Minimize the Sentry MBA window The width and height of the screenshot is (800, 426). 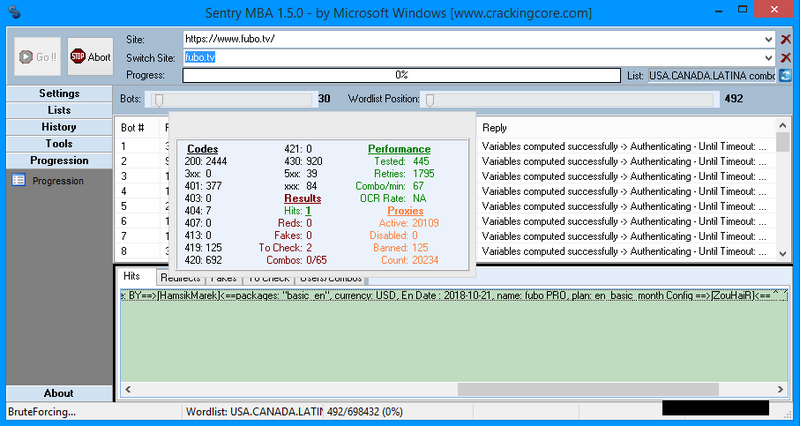tap(719, 9)
